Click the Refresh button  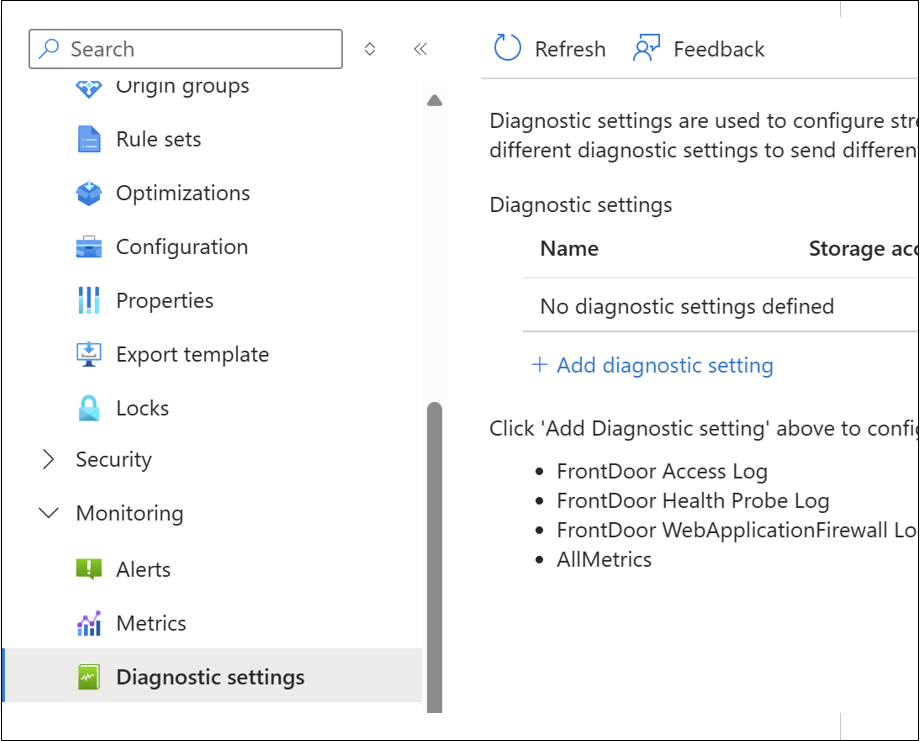click(x=550, y=49)
